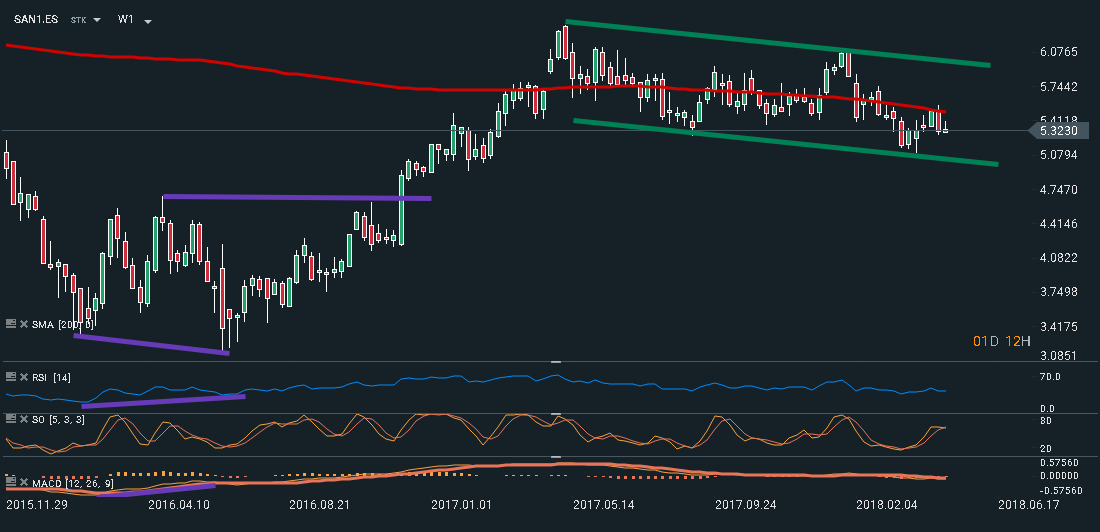Viewport: 1100px width, 532px height.
Task: Click the SAN1.ES symbol name
Action: click(x=33, y=19)
